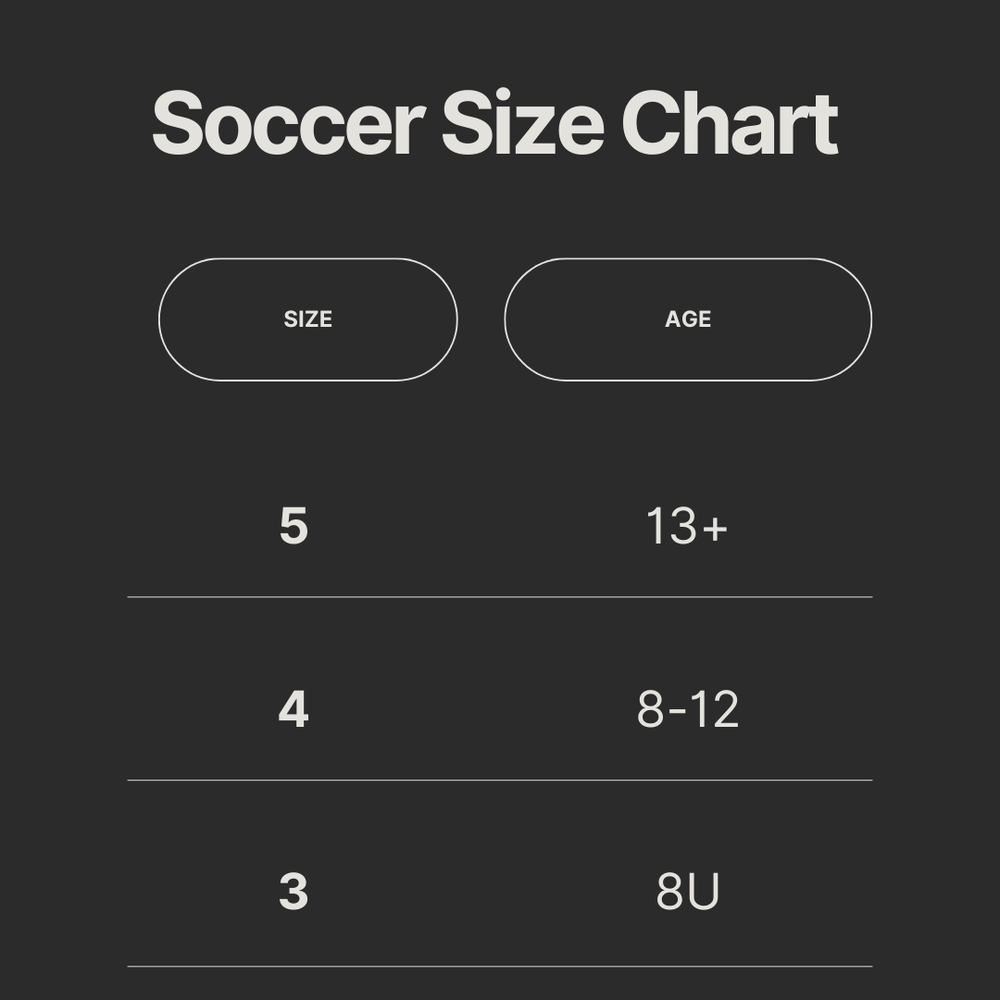Image resolution: width=1000 pixels, height=1000 pixels.
Task: Click the 8-12 age value
Action: coord(688,710)
